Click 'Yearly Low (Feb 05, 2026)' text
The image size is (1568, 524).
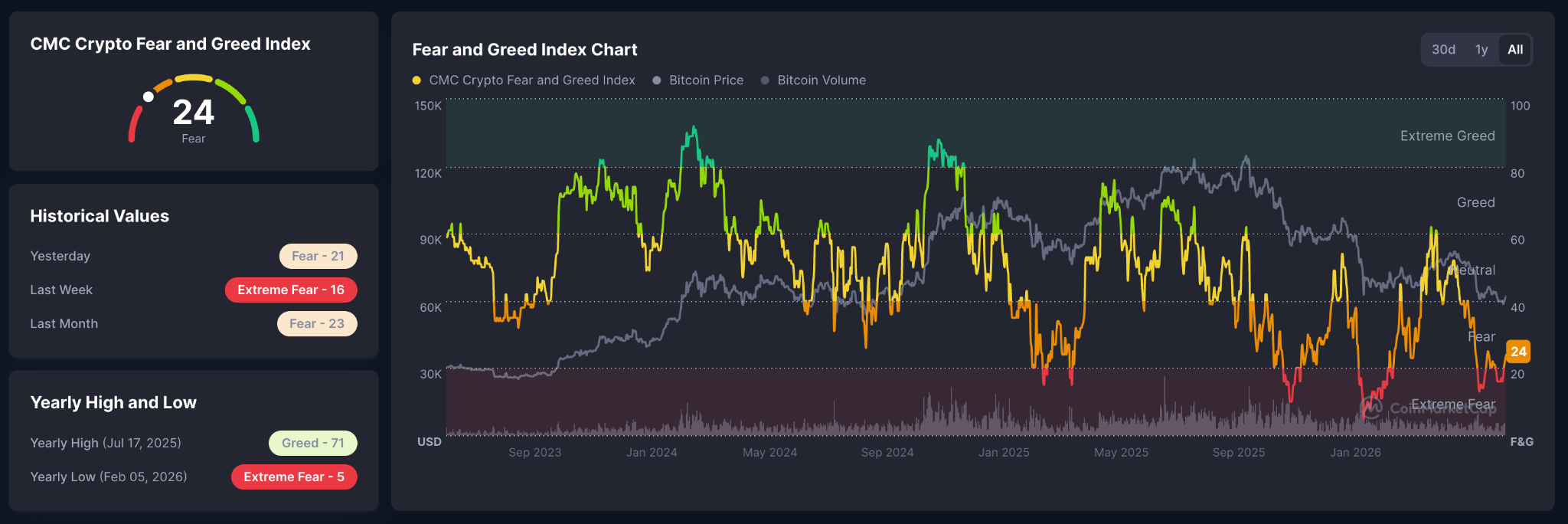pos(109,477)
